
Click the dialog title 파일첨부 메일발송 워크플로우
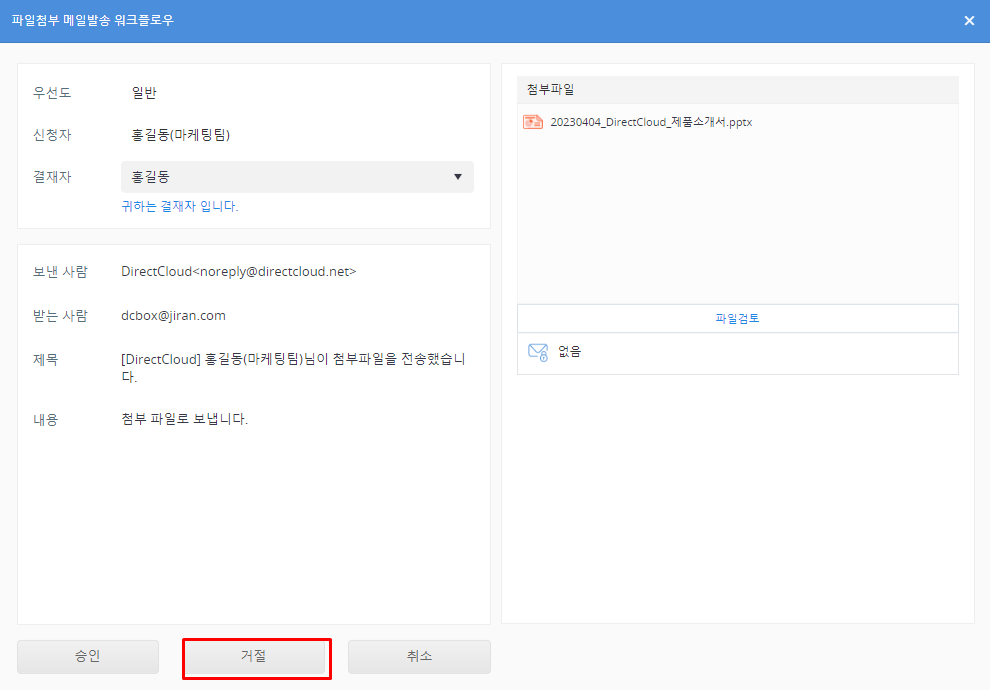point(92,20)
